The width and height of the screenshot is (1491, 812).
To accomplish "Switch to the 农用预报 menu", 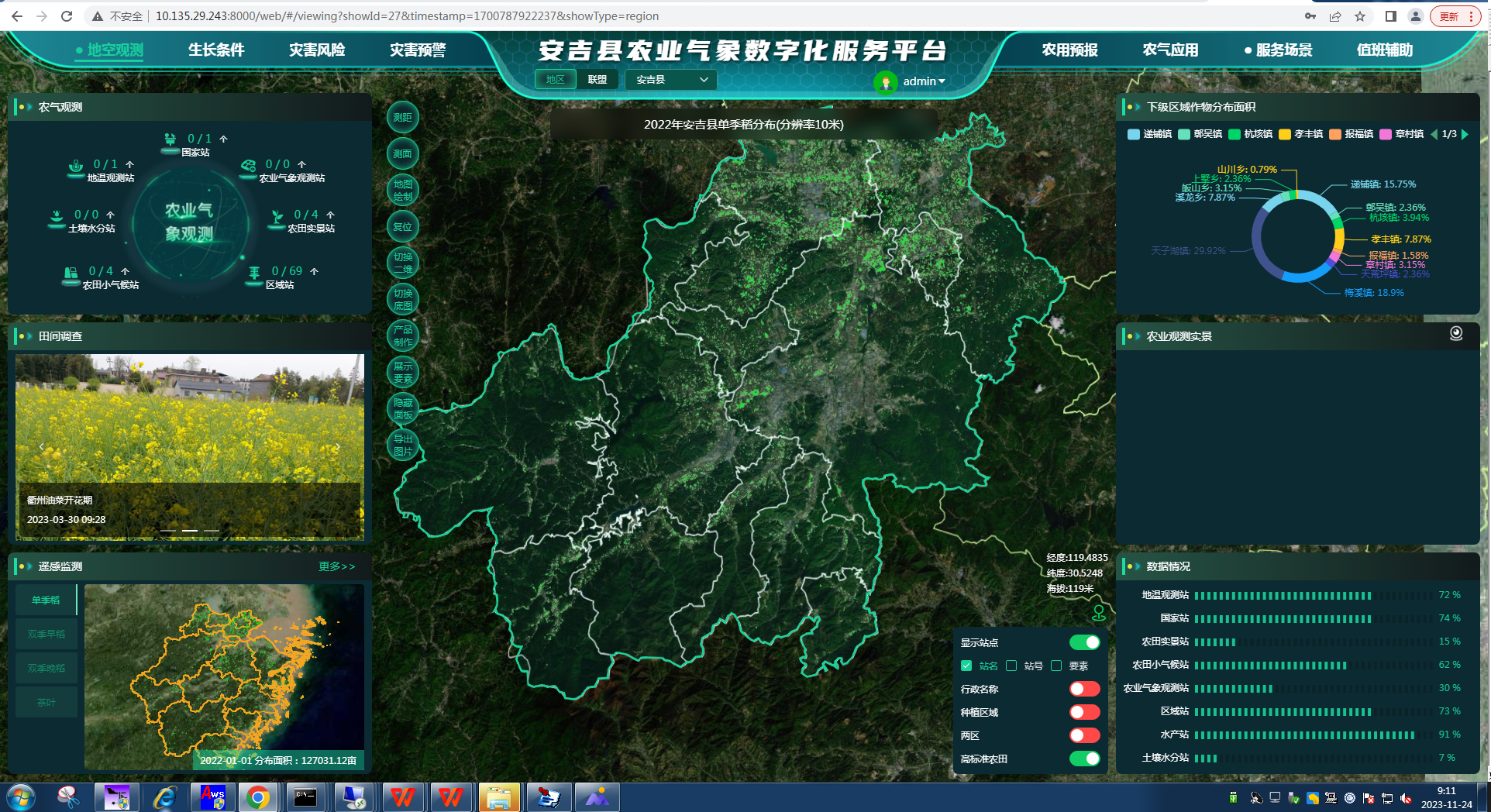I will click(x=1069, y=50).
